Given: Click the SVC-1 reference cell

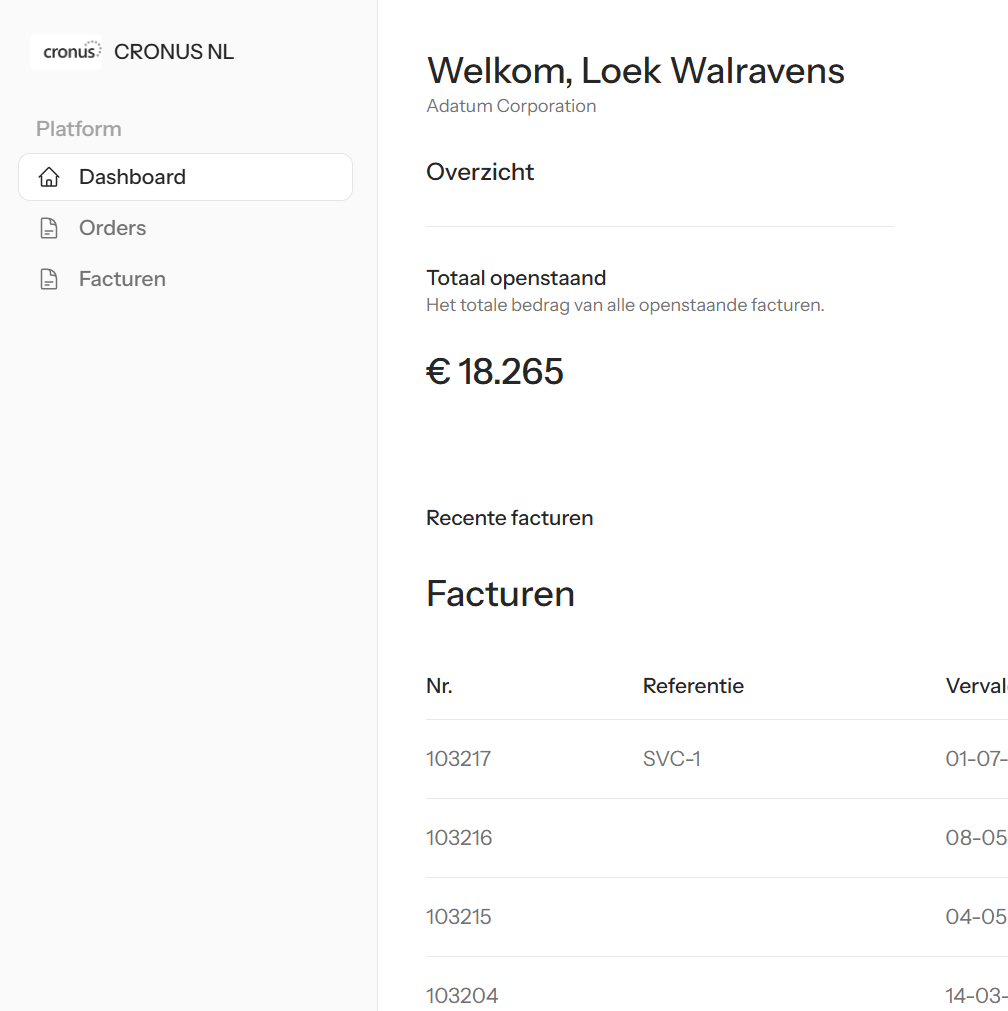Looking at the screenshot, I should tap(671, 759).
